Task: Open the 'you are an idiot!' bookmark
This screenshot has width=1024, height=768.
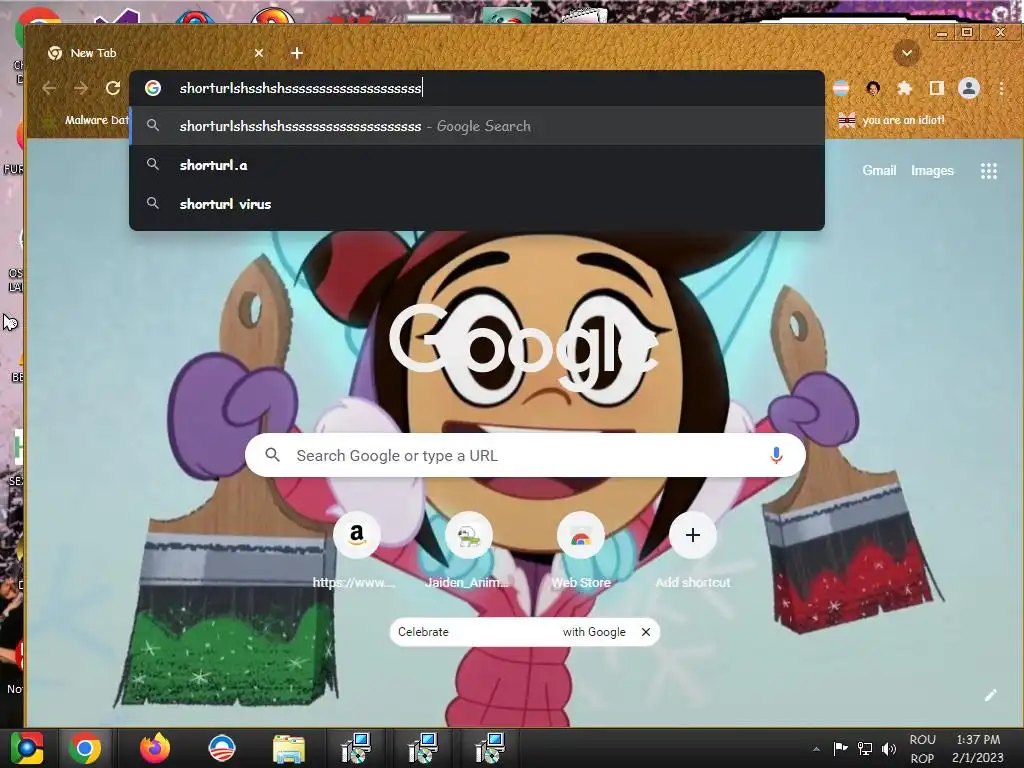Action: click(x=891, y=120)
